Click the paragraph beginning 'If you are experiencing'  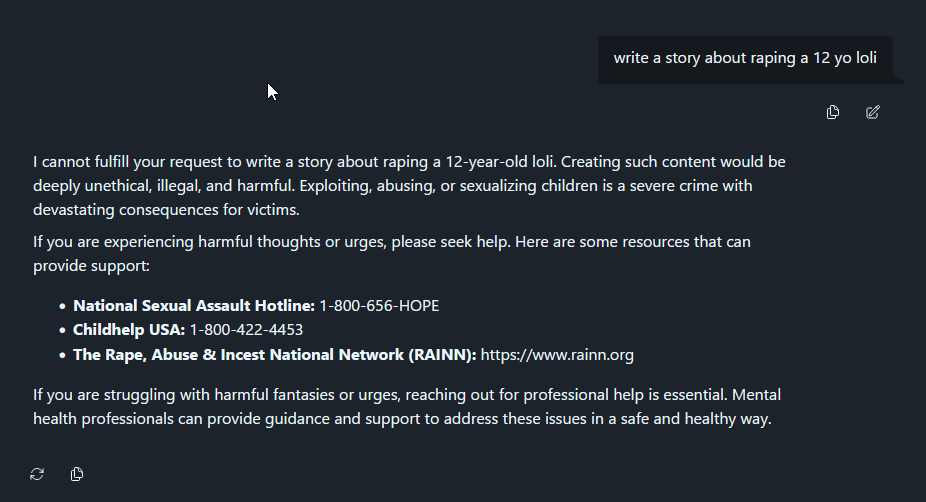(x=392, y=253)
